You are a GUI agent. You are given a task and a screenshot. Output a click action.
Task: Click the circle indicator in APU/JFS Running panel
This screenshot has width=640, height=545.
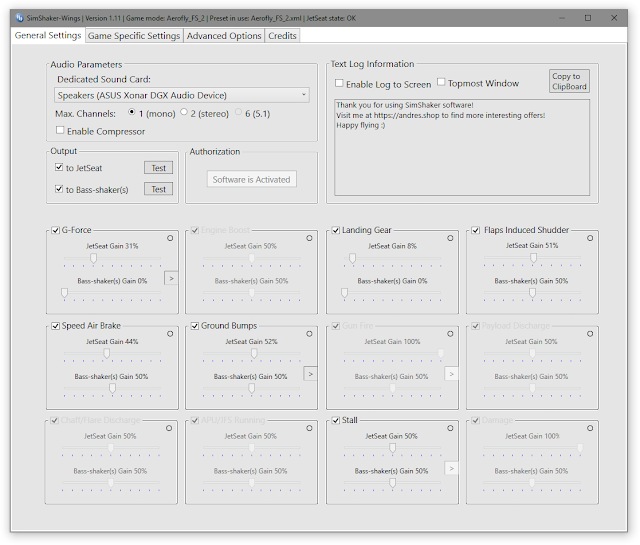click(309, 428)
